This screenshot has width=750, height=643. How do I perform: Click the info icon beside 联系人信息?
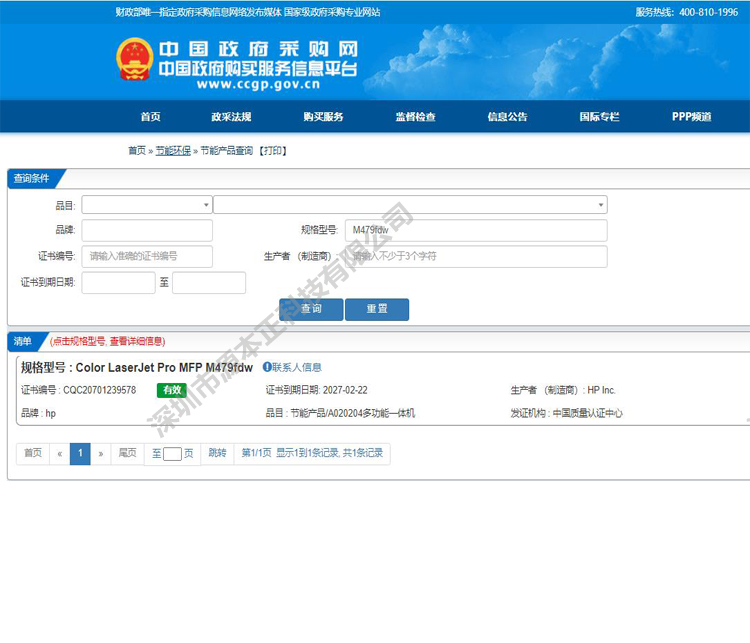coord(267,367)
